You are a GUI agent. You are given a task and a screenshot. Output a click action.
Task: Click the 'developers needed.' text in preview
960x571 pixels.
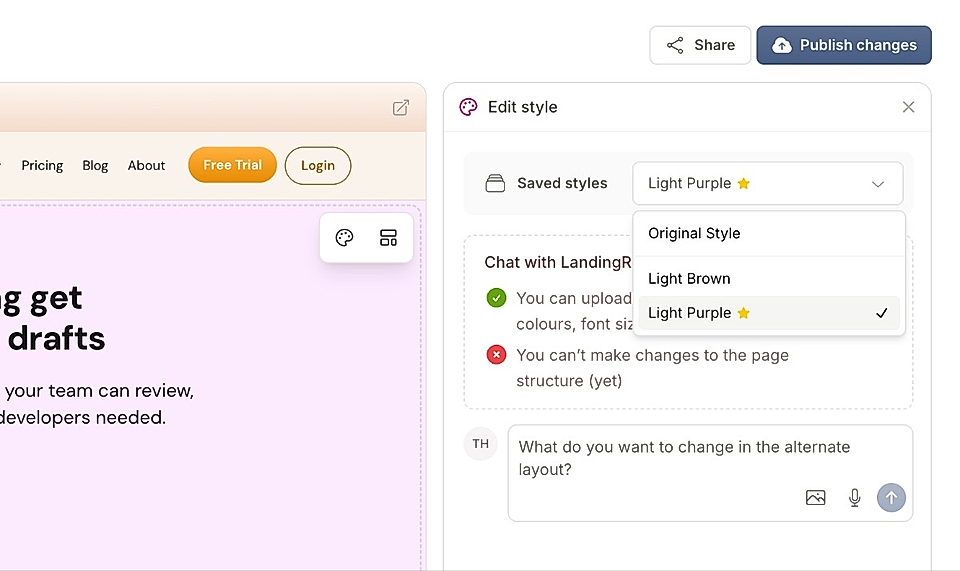[83, 417]
